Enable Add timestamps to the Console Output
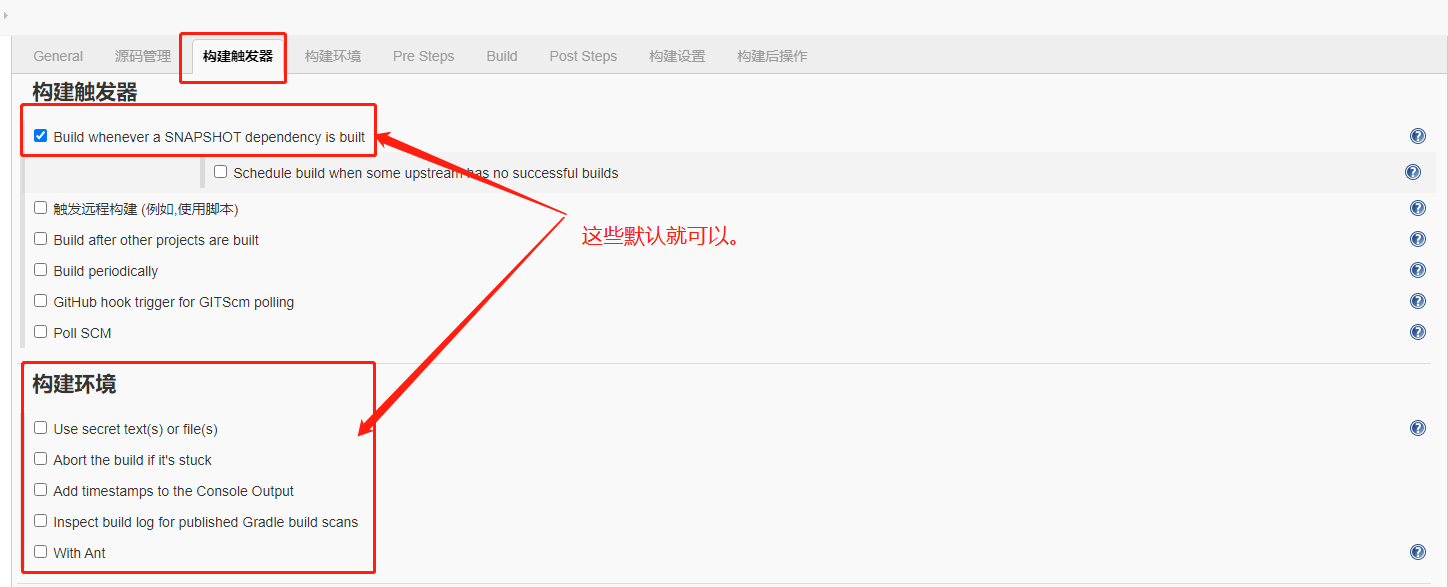The height and width of the screenshot is (587, 1448). pos(41,490)
